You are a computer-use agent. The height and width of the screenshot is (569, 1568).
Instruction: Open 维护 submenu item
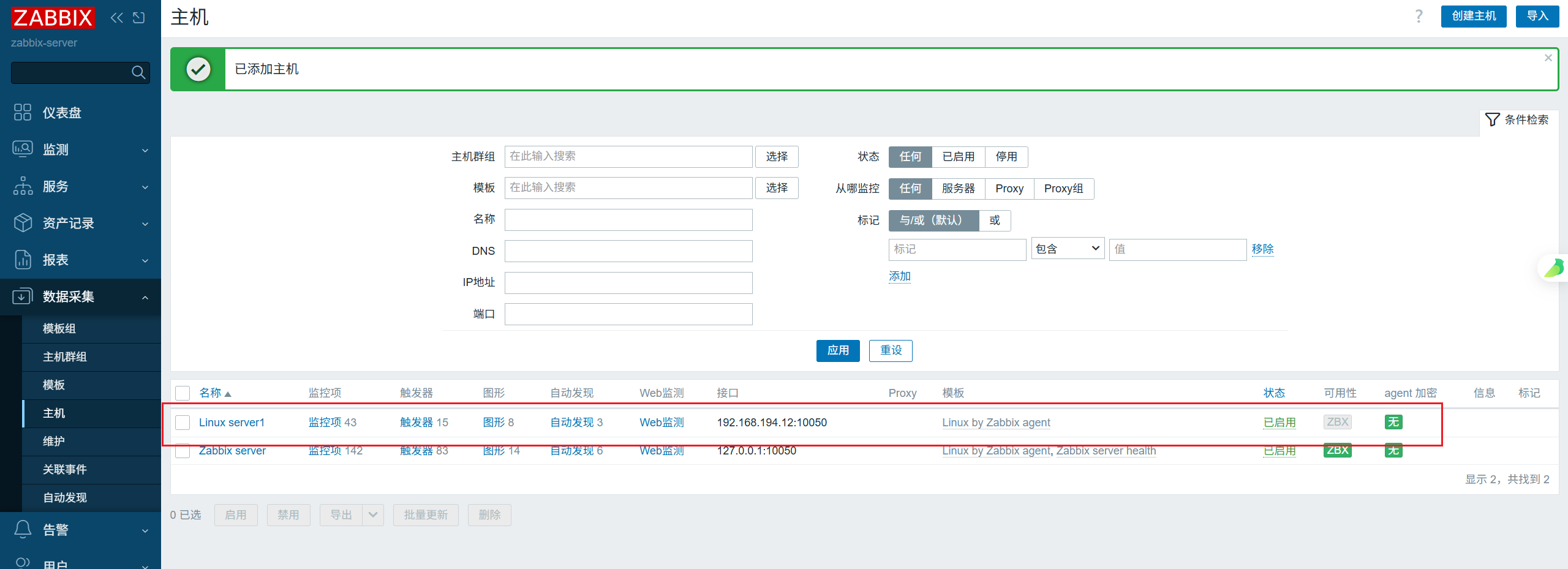(x=54, y=442)
